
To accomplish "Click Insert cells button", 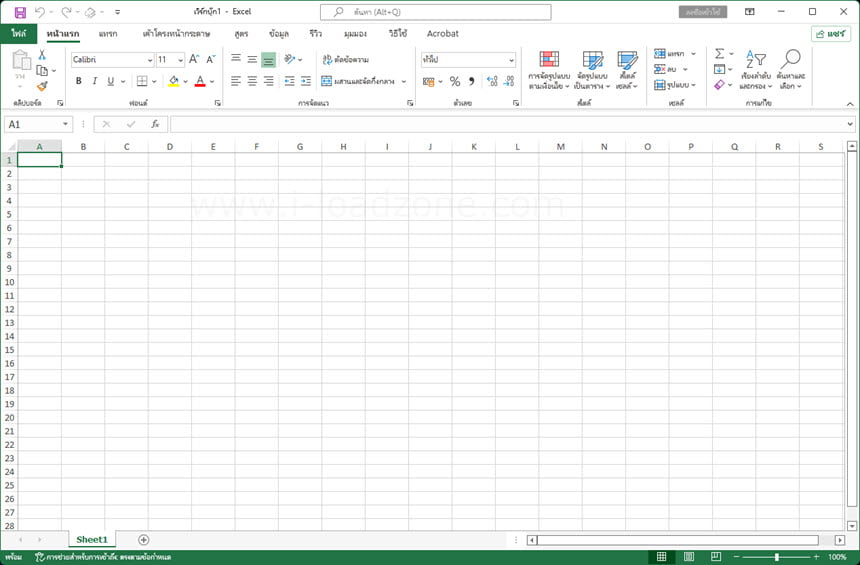I will pos(669,54).
